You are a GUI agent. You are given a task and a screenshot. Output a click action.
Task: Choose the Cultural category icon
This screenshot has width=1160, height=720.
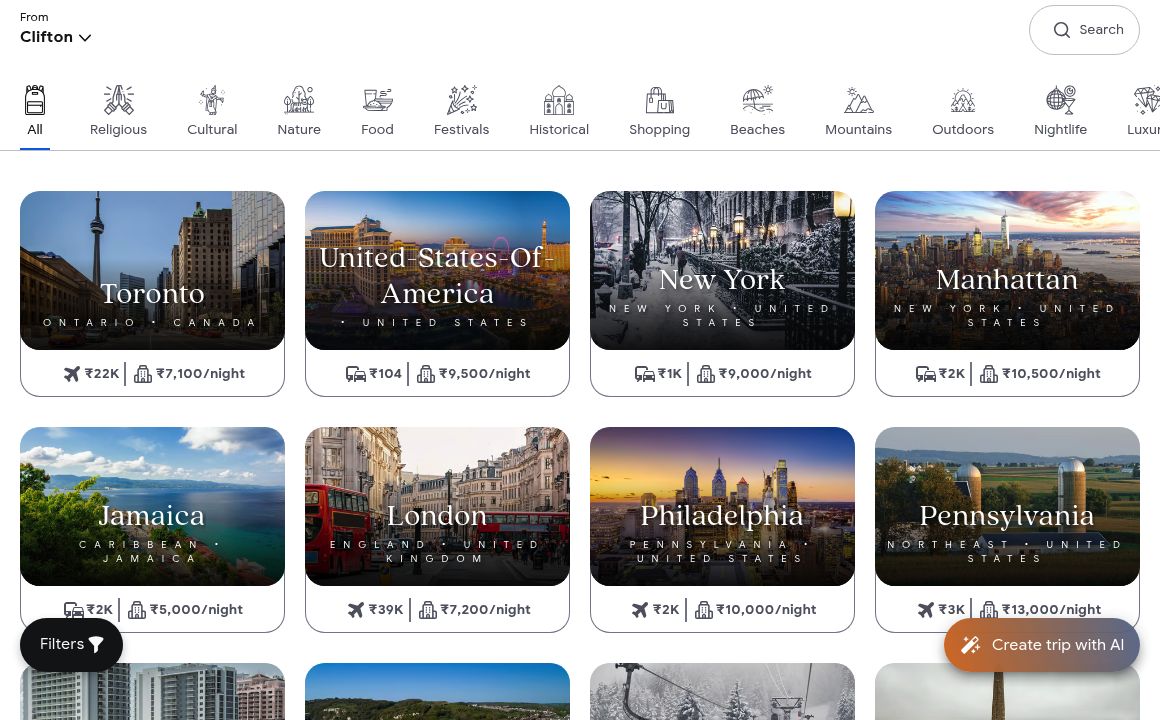coord(212,100)
